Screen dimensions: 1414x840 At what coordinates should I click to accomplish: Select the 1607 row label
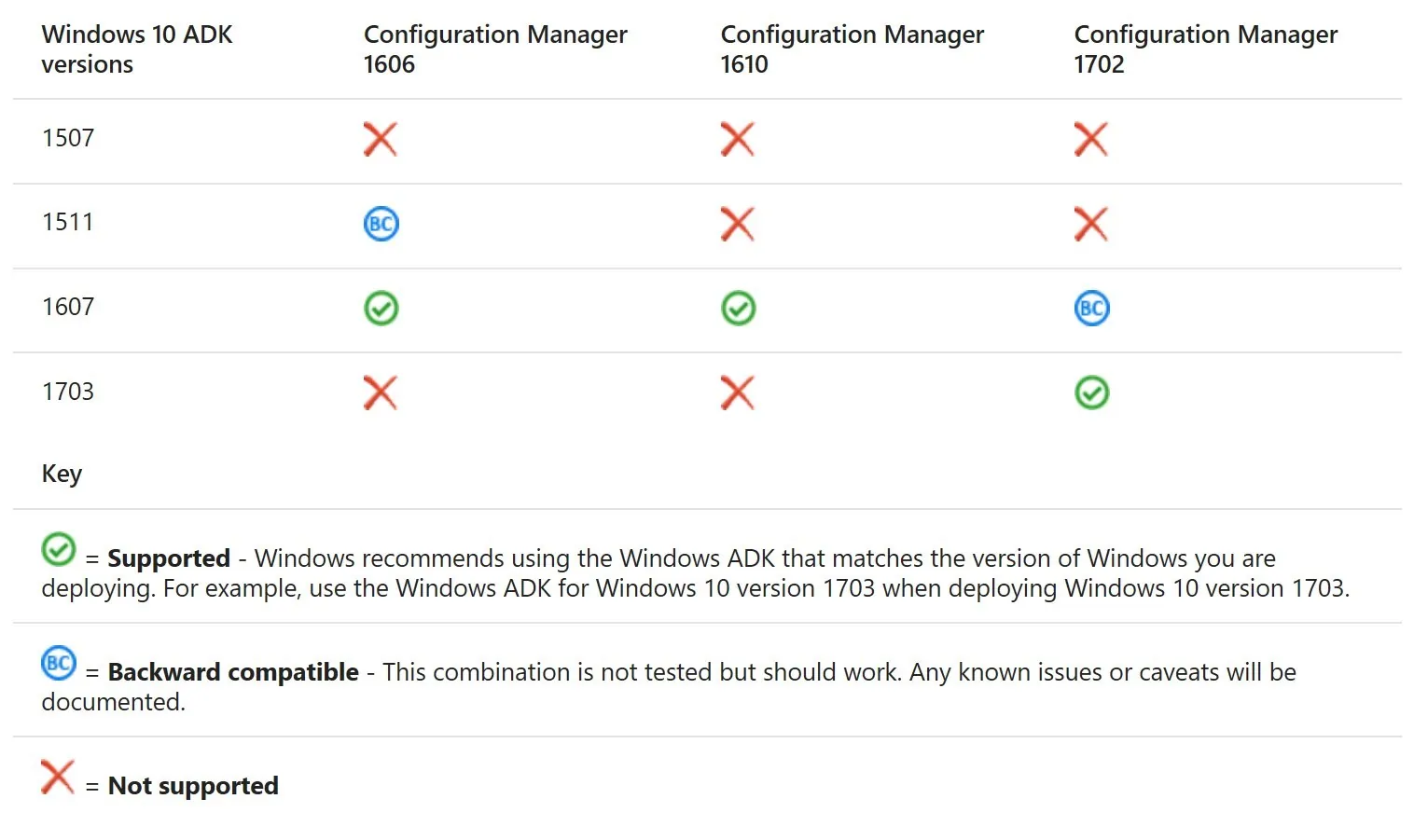(x=68, y=307)
